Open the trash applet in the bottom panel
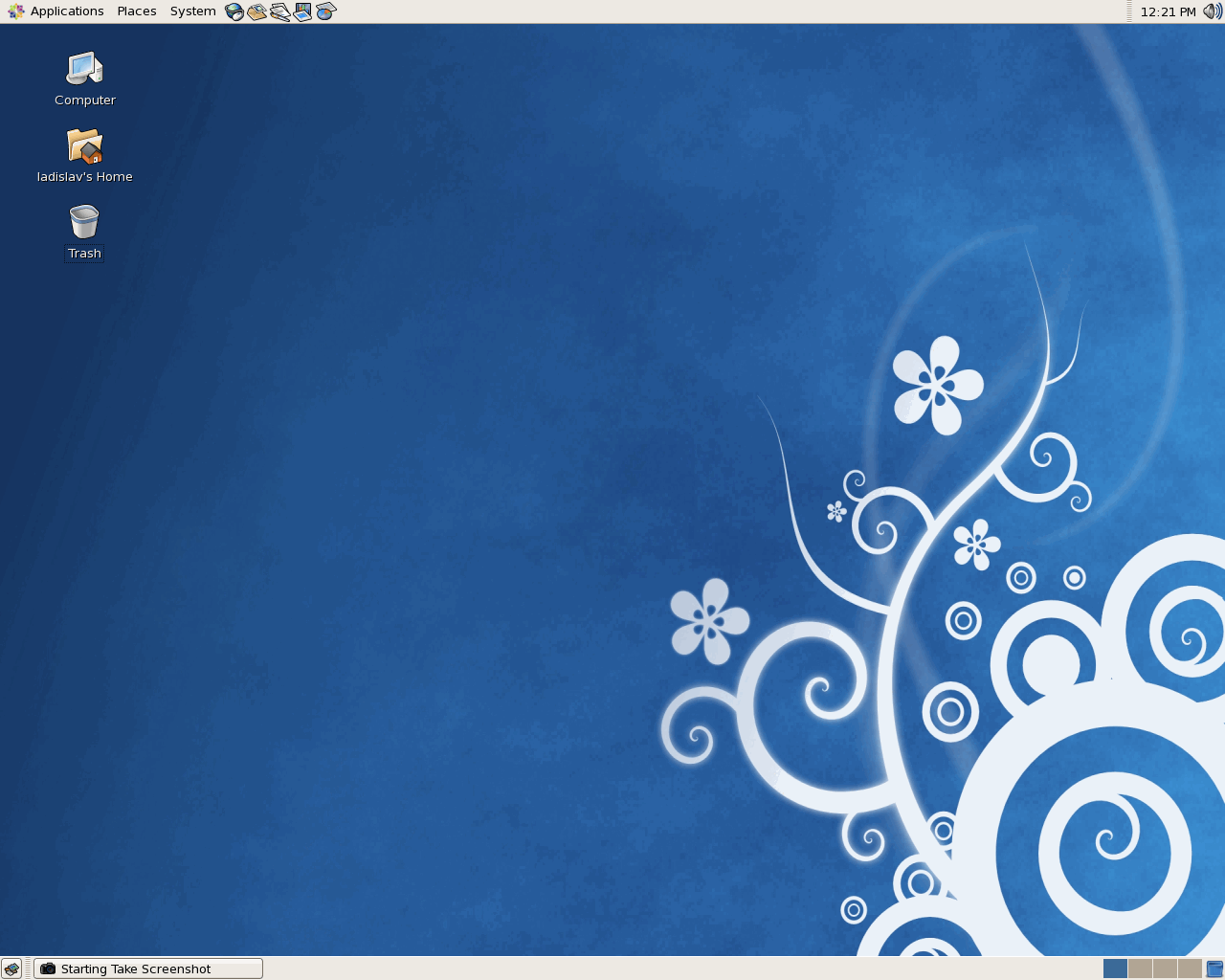The height and width of the screenshot is (980, 1225). click(1214, 969)
